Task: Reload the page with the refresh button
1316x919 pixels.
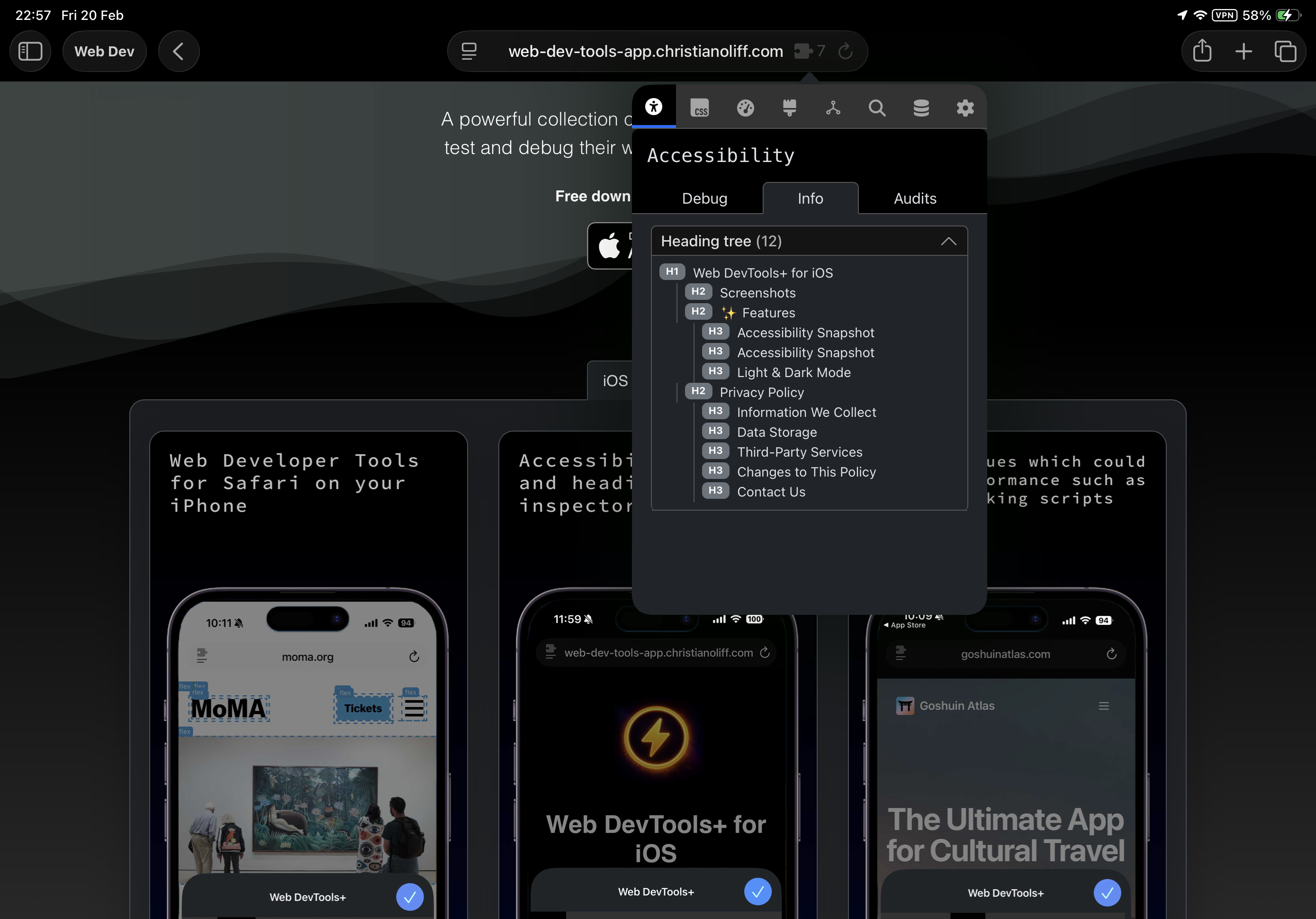Action: pyautogui.click(x=845, y=51)
